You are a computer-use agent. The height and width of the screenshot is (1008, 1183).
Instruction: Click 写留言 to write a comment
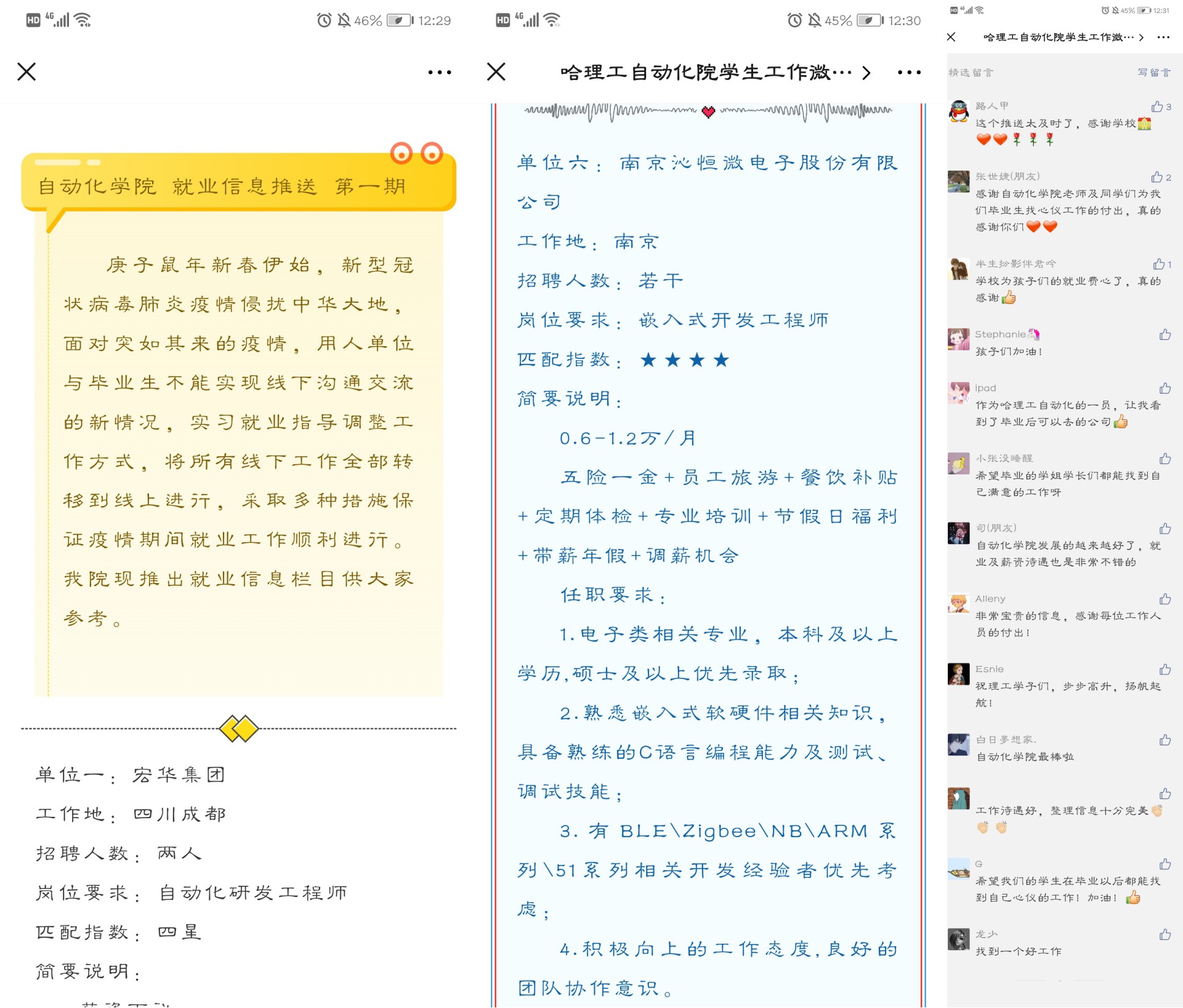point(1154,73)
